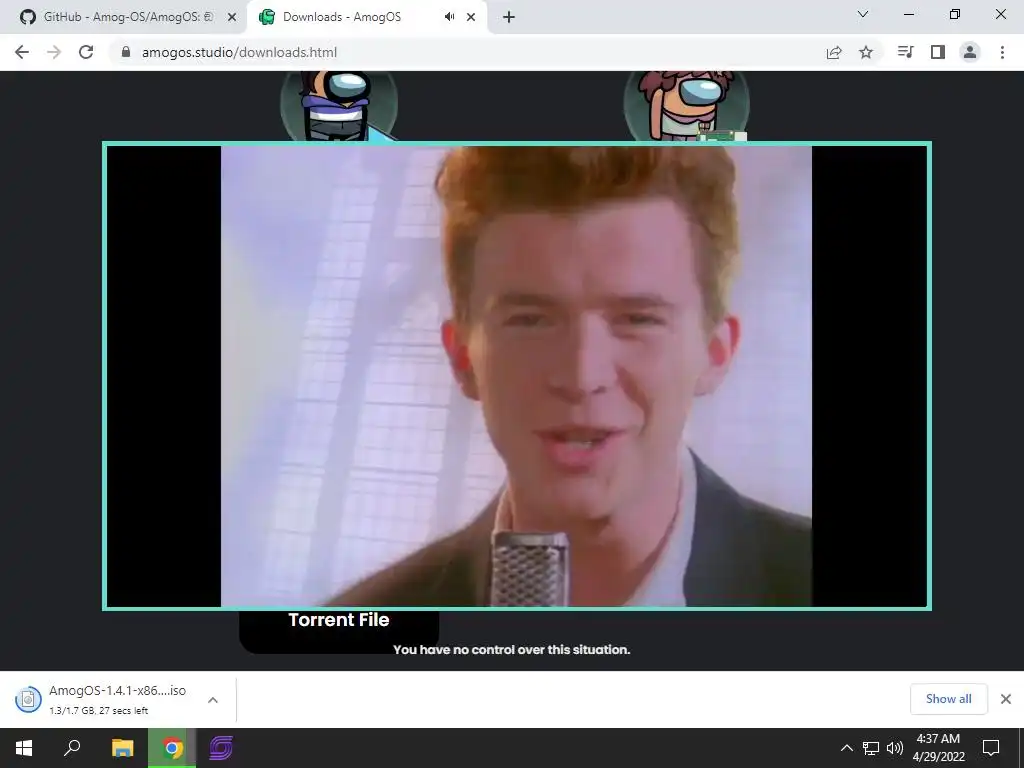Open a new browser tab
The height and width of the screenshot is (768, 1024).
[x=509, y=17]
